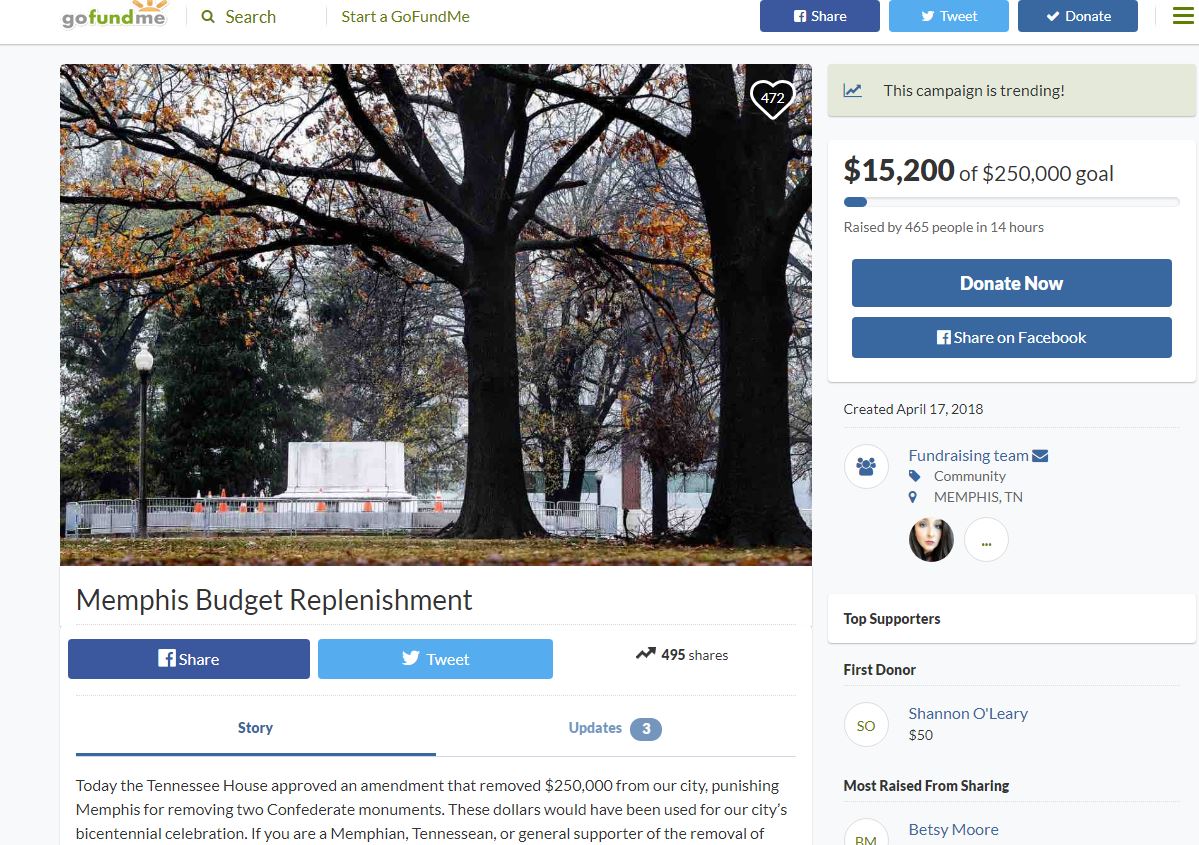Image resolution: width=1199 pixels, height=845 pixels.
Task: Click the header Tweet button
Action: [949, 16]
